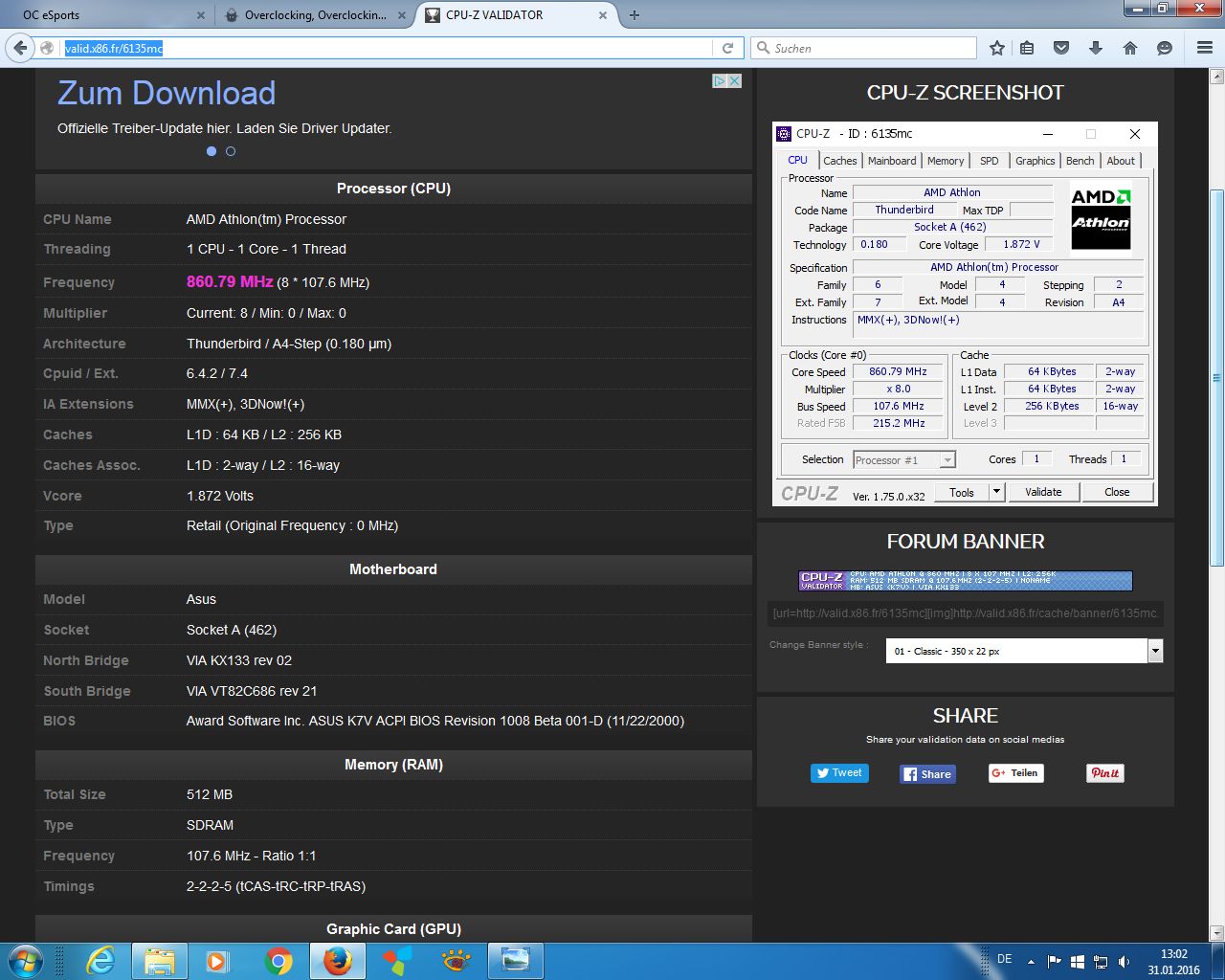Click the volume speaker tray icon
This screenshot has height=980, width=1225.
tap(1125, 962)
